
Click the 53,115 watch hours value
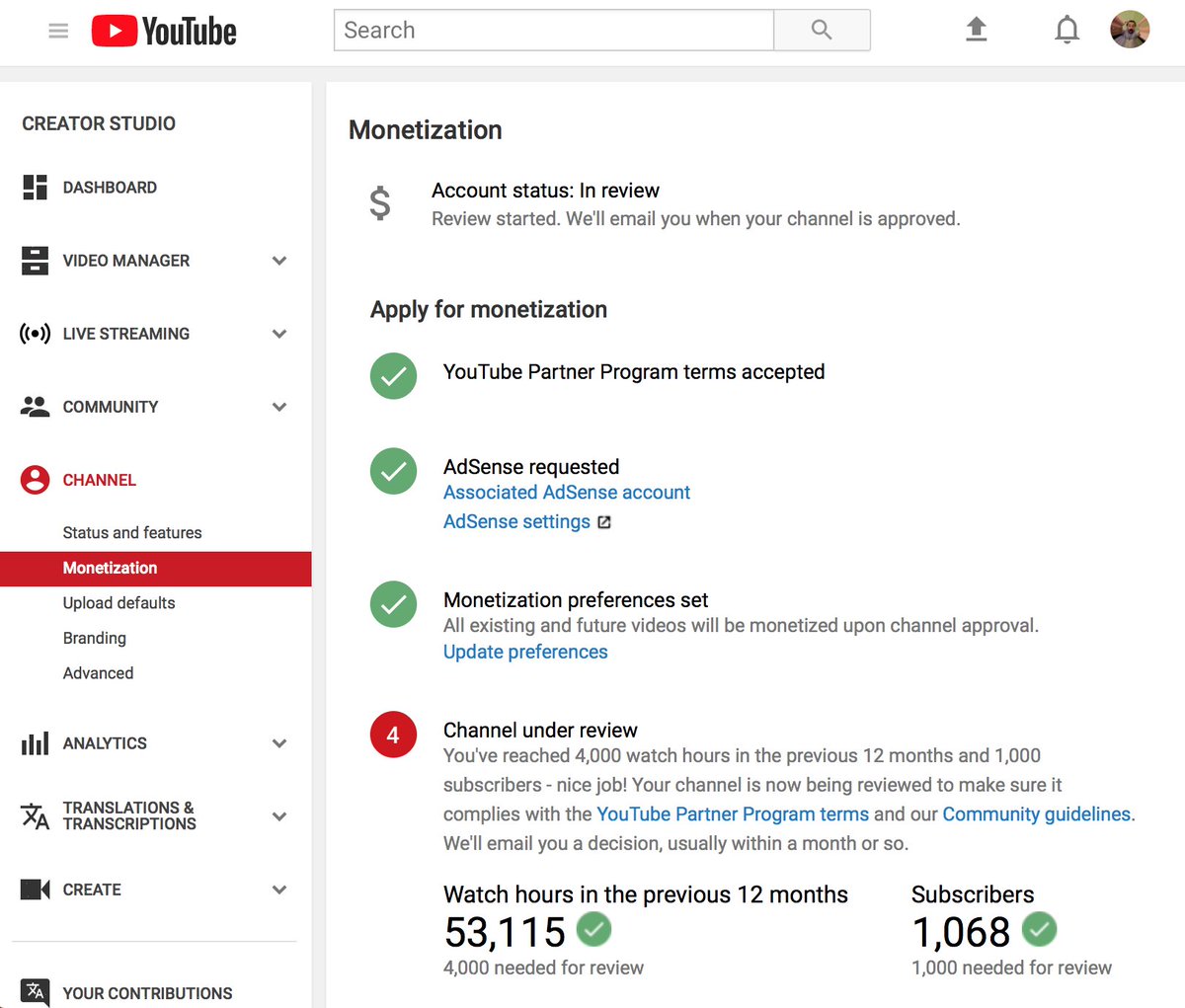coord(505,931)
